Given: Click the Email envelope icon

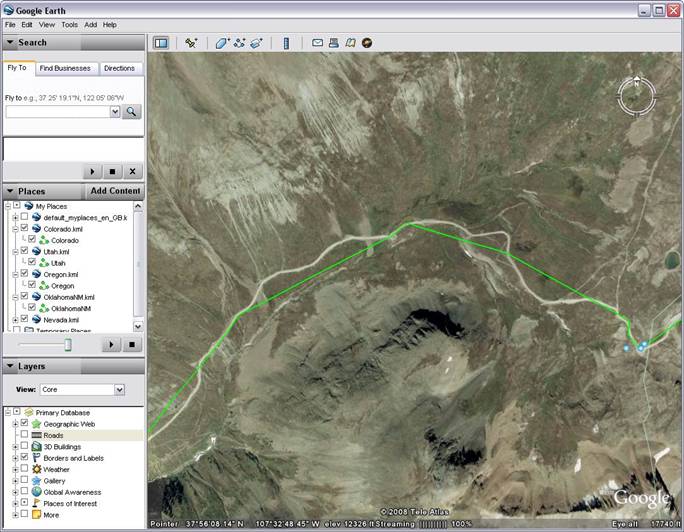Looking at the screenshot, I should pos(318,43).
